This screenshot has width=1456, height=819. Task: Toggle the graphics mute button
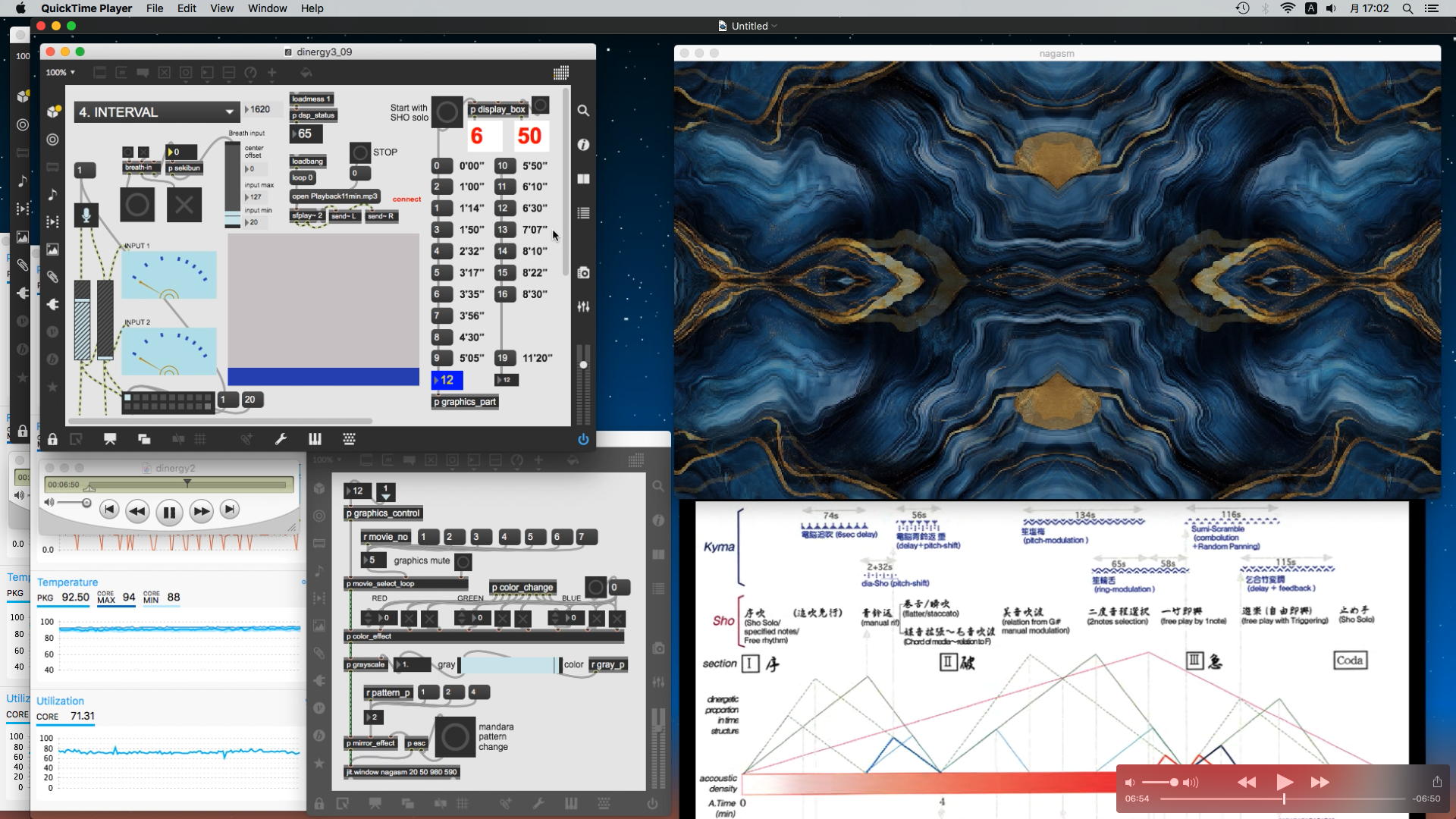click(x=463, y=562)
